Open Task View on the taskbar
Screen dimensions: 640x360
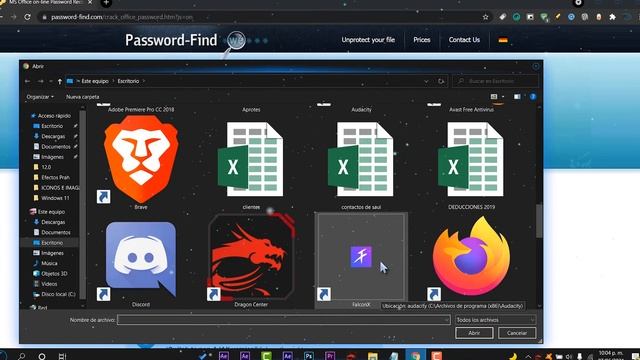coord(62,356)
